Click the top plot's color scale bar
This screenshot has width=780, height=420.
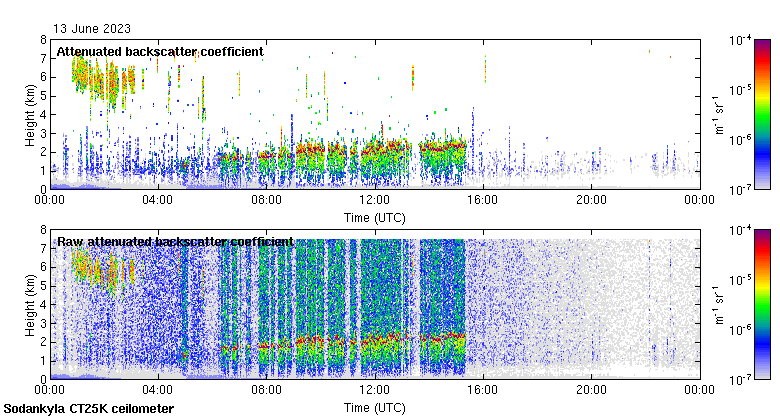[x=762, y=114]
